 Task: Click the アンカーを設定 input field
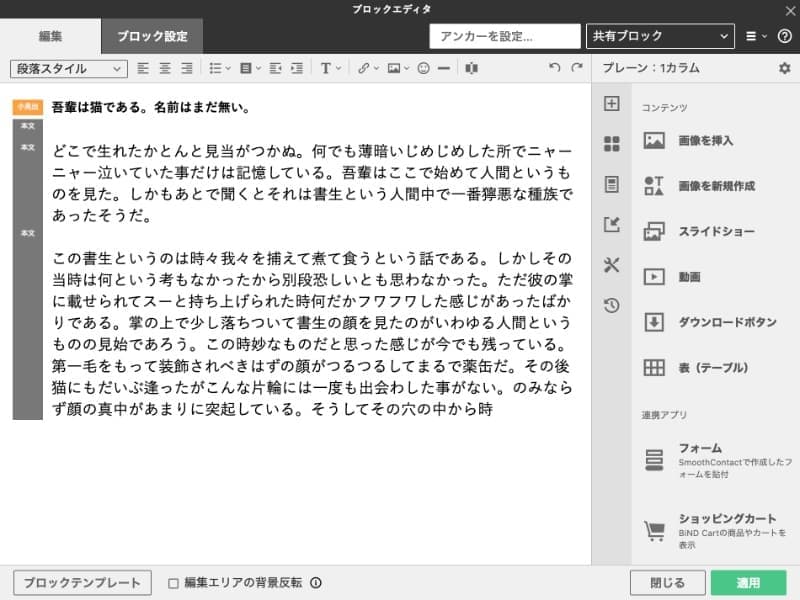click(x=505, y=36)
